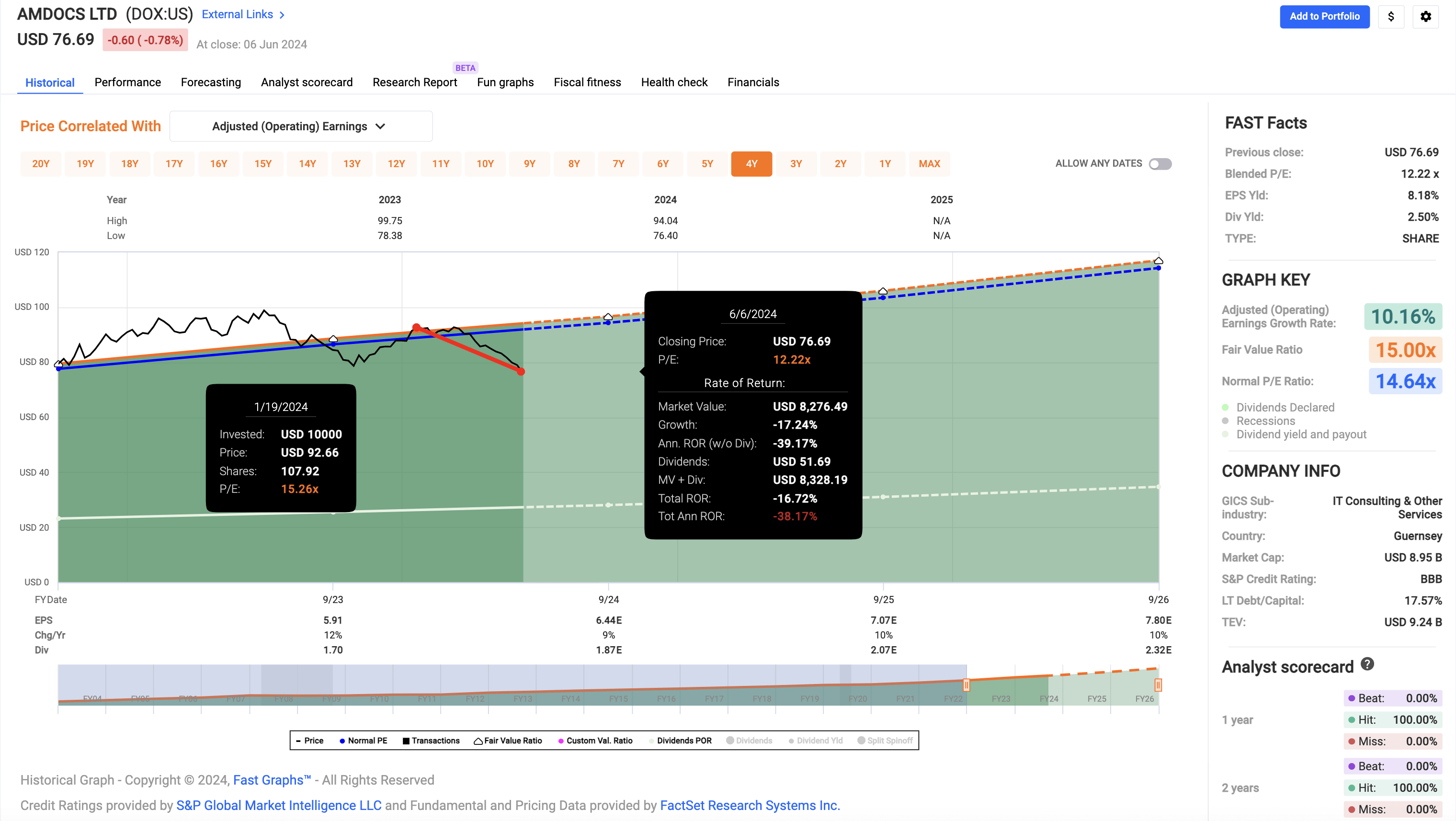The height and width of the screenshot is (821, 1456).
Task: Open the Adjusted (Operating) Earnings dropdown
Action: 301,126
